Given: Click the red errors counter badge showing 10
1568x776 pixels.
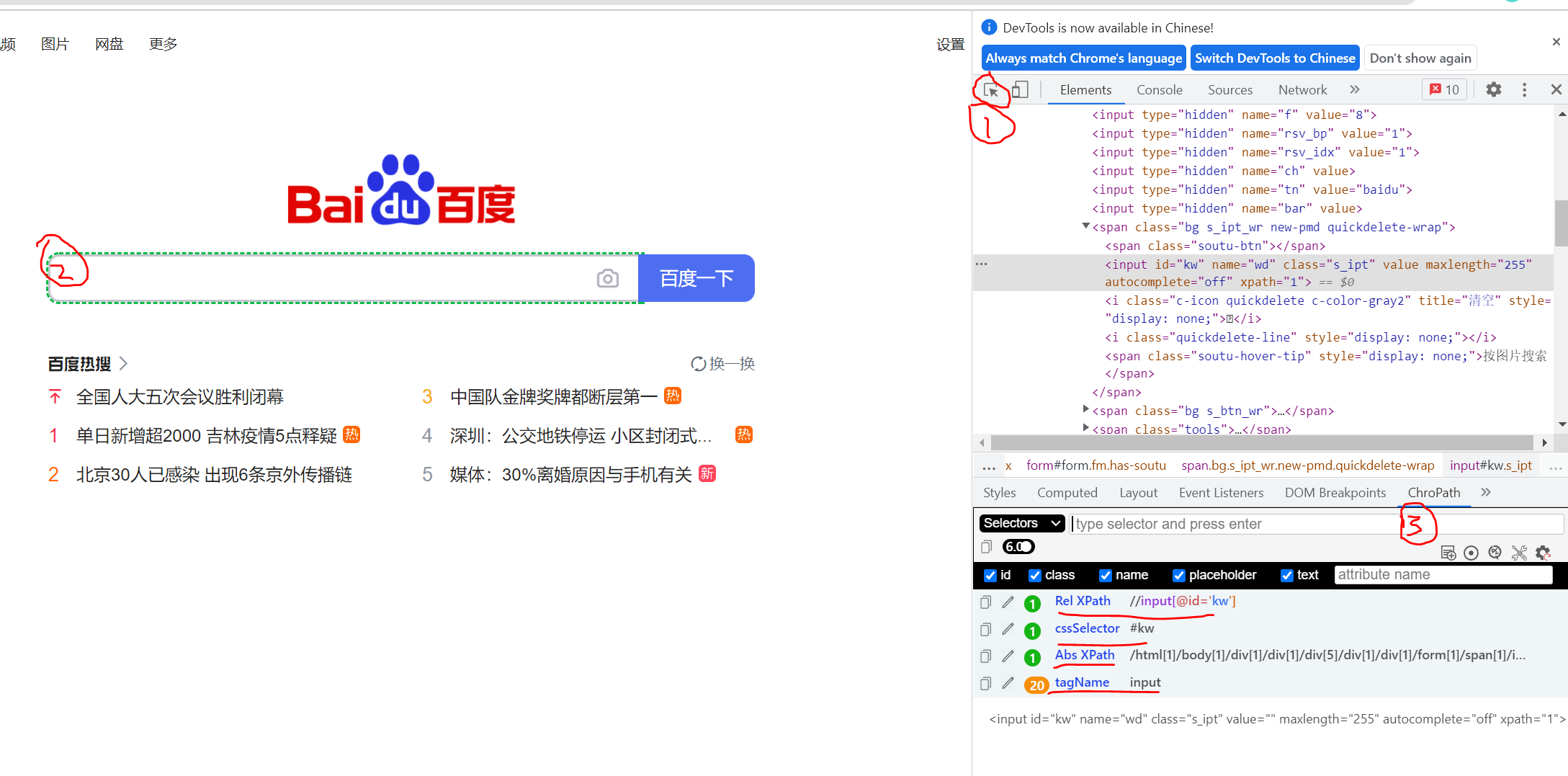Looking at the screenshot, I should (x=1445, y=89).
